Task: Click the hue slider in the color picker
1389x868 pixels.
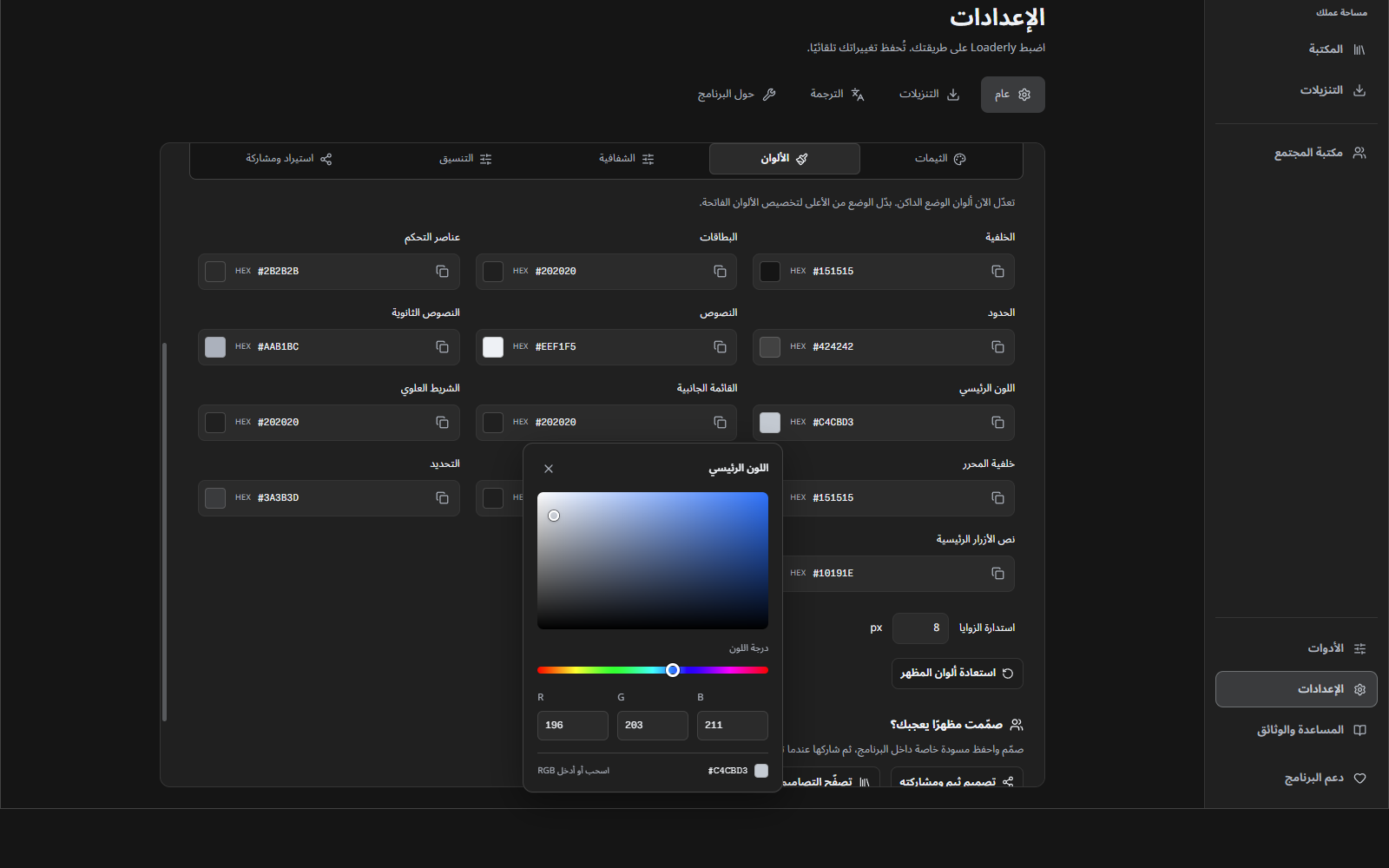Action: [x=653, y=670]
